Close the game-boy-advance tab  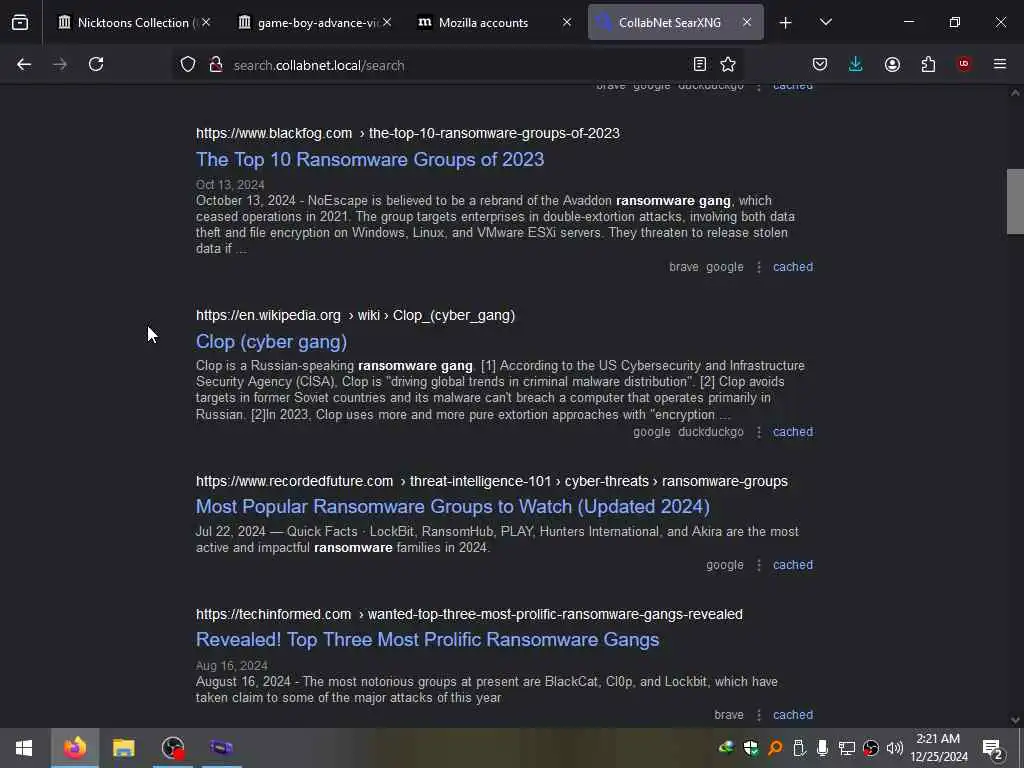[387, 23]
